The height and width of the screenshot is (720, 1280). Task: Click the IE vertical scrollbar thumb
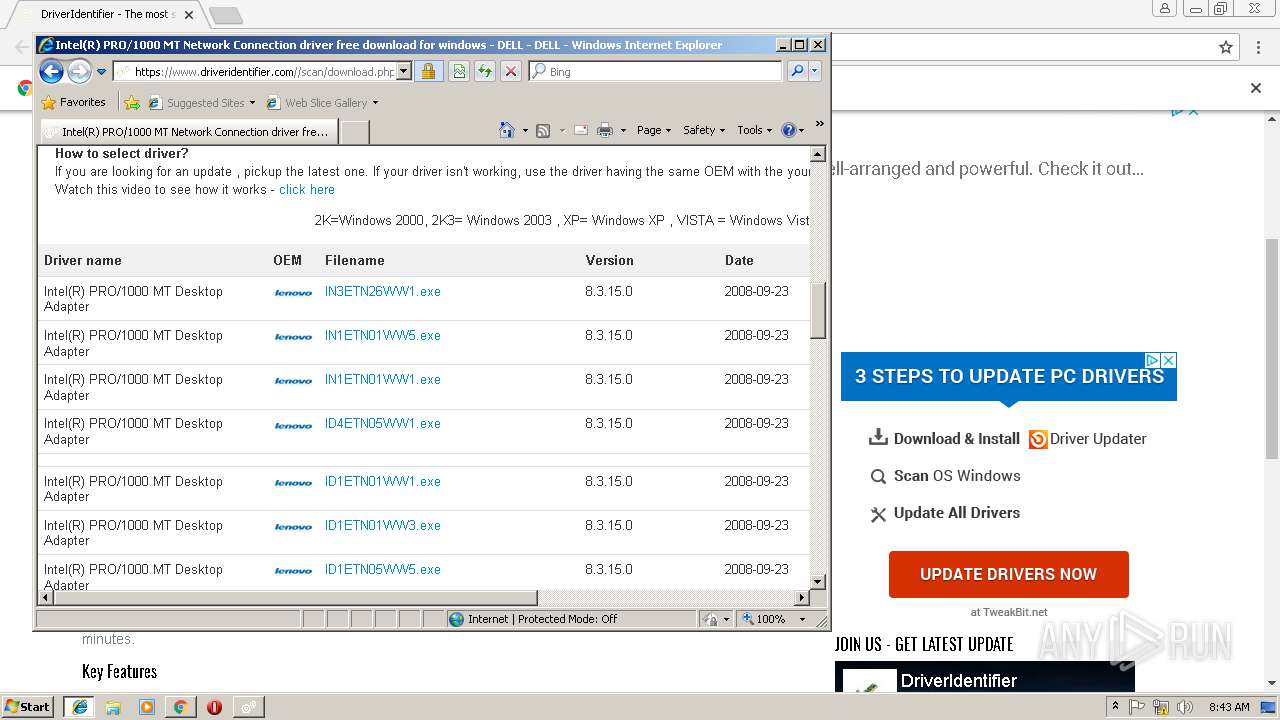(818, 310)
